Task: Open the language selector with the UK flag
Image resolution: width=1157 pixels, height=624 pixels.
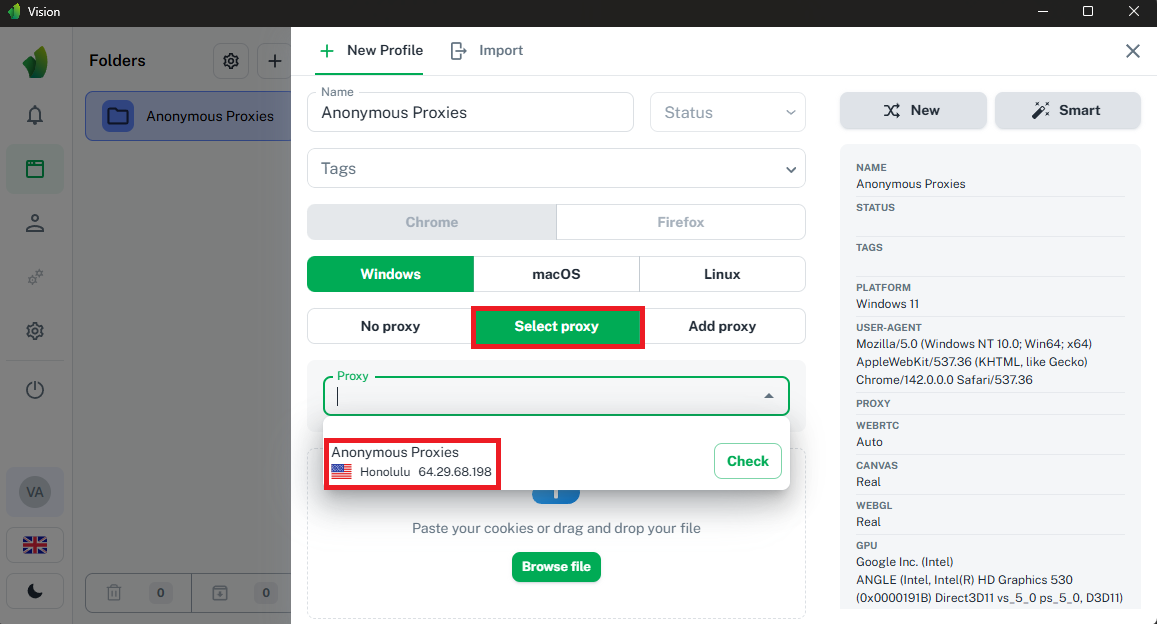Action: click(x=34, y=544)
